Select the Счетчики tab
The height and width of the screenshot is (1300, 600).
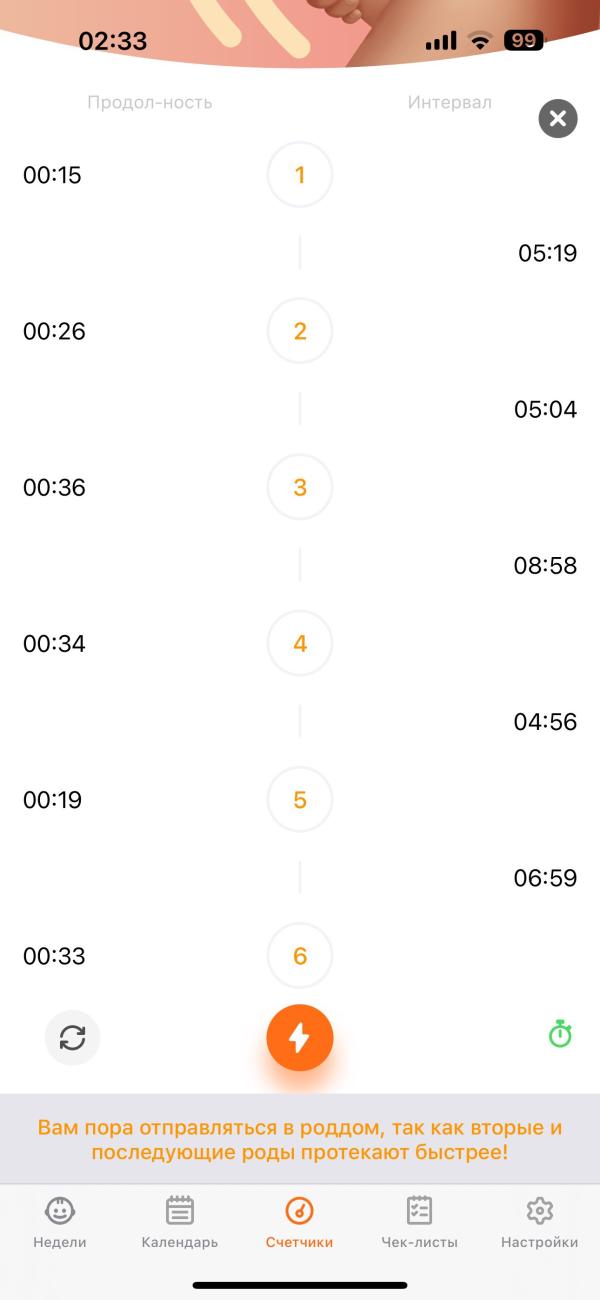pyautogui.click(x=300, y=1224)
